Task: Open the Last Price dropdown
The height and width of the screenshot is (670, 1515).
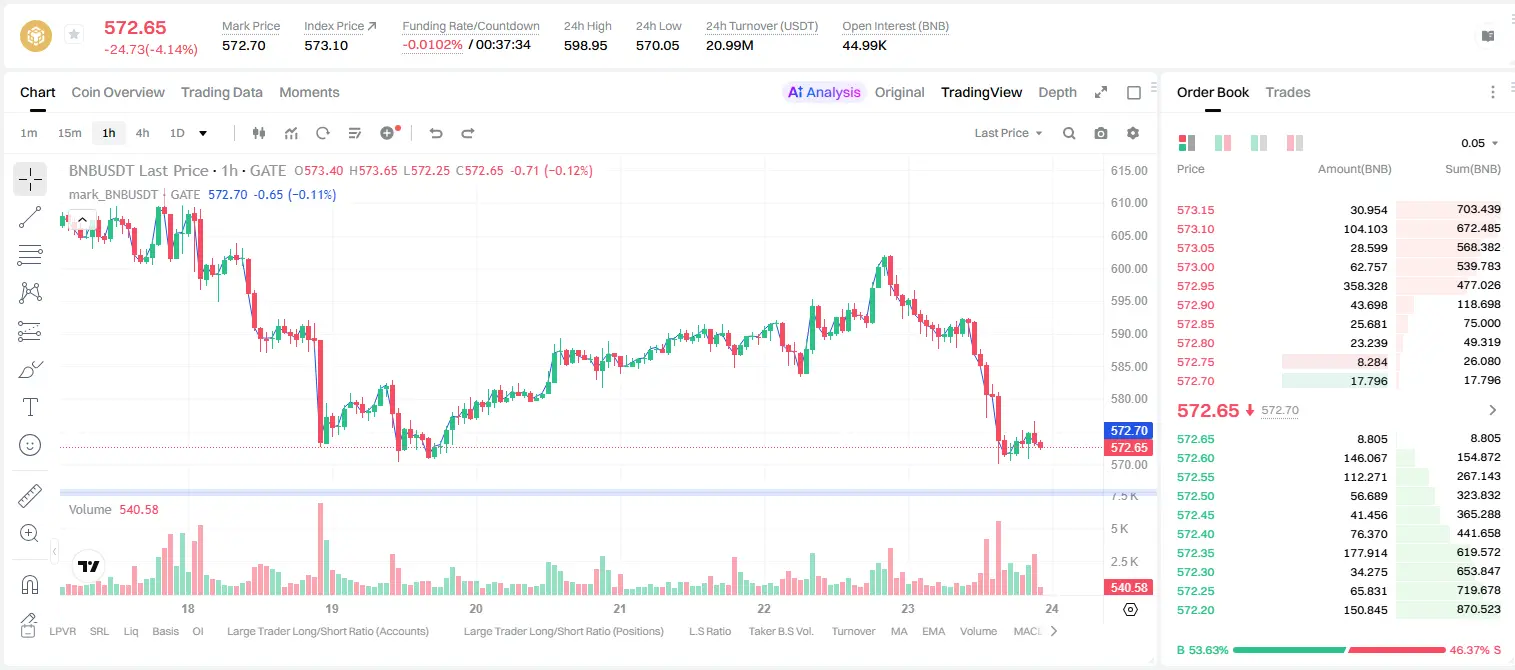Action: tap(1008, 133)
